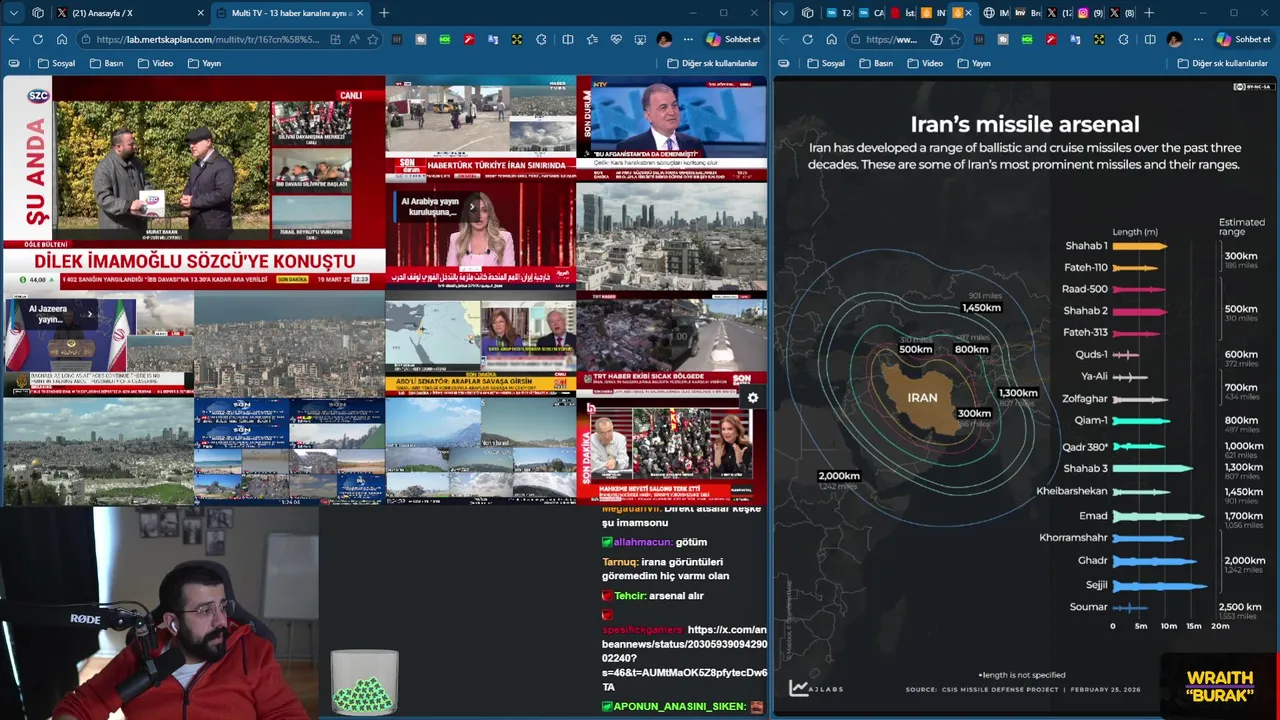
Task: Open browser essentials heart icon
Action: point(616,39)
